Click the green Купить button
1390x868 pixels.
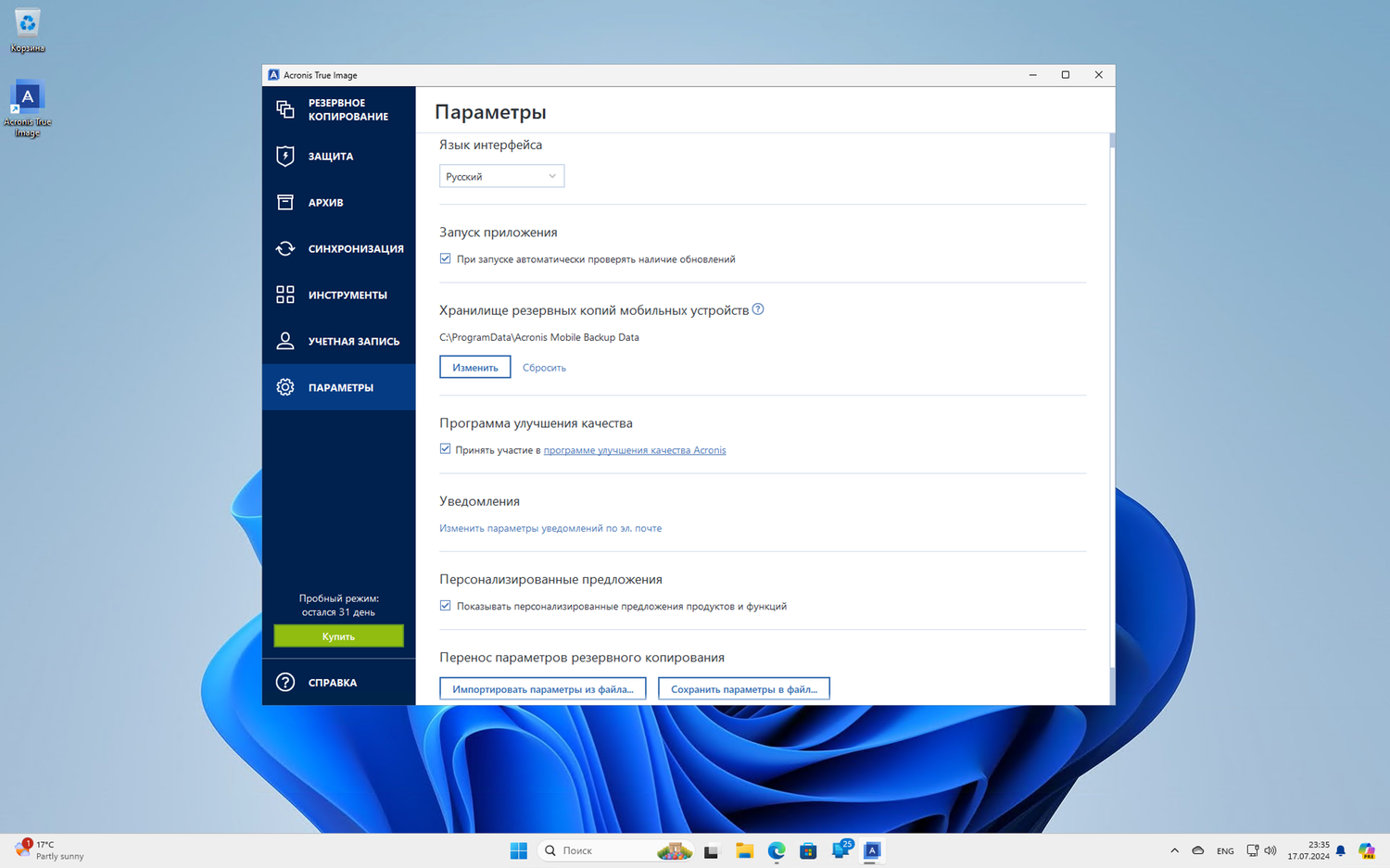point(338,636)
